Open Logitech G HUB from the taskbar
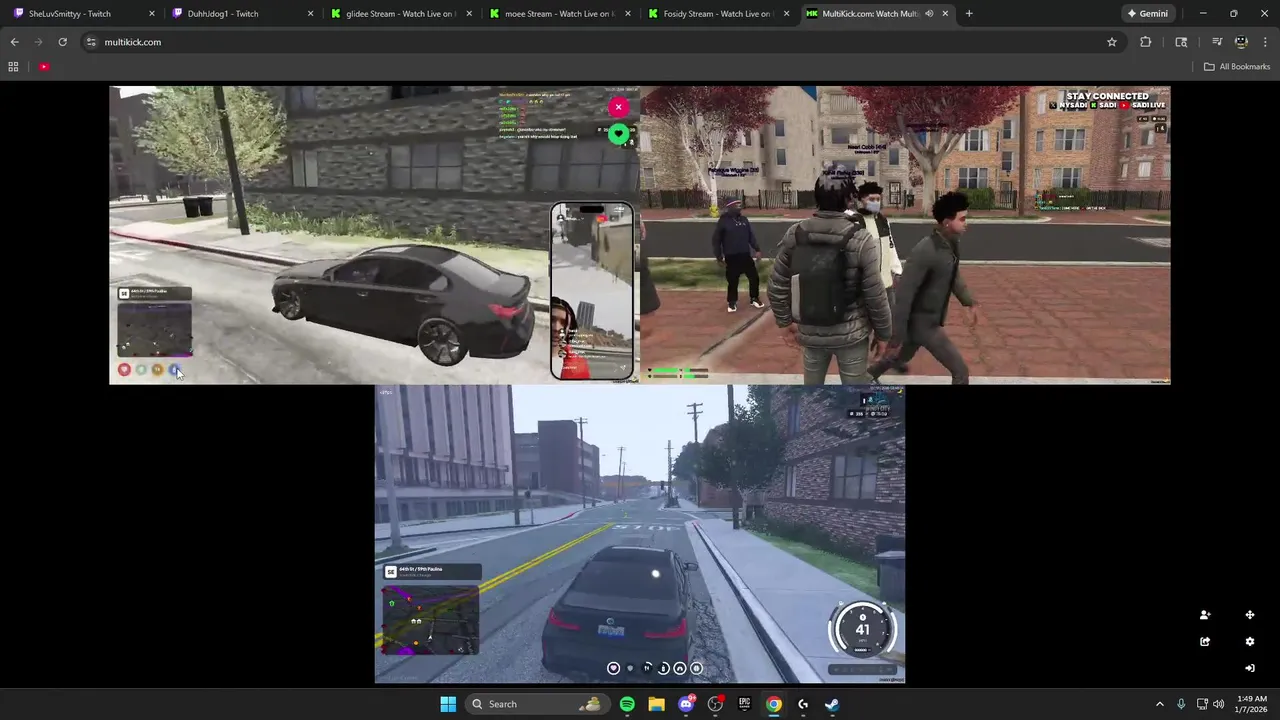Image resolution: width=1280 pixels, height=720 pixels. coord(803,704)
